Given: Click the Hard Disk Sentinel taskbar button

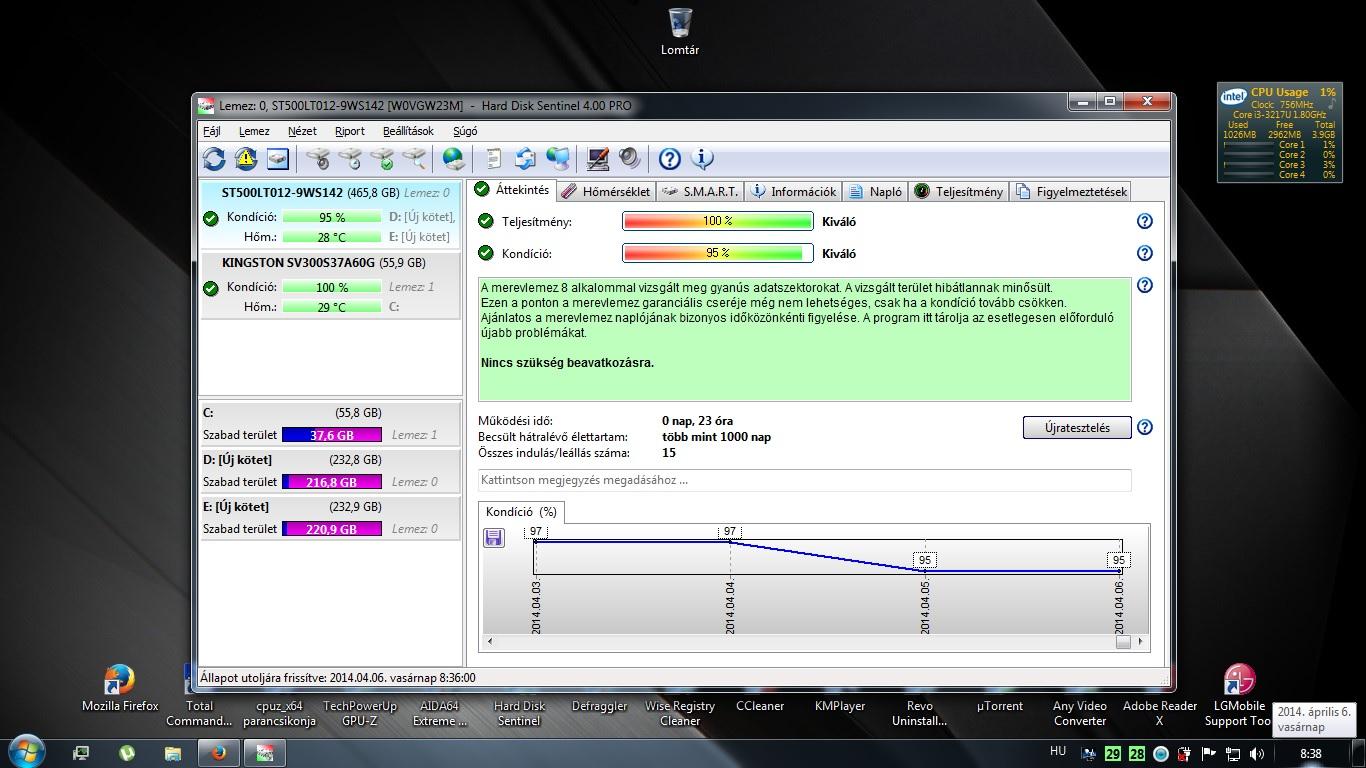Looking at the screenshot, I should (265, 753).
